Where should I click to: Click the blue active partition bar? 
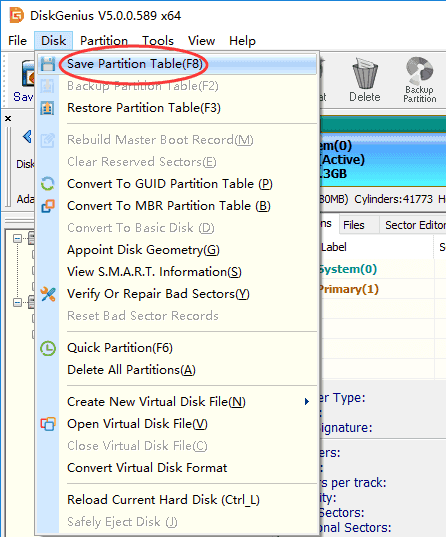tap(383, 159)
